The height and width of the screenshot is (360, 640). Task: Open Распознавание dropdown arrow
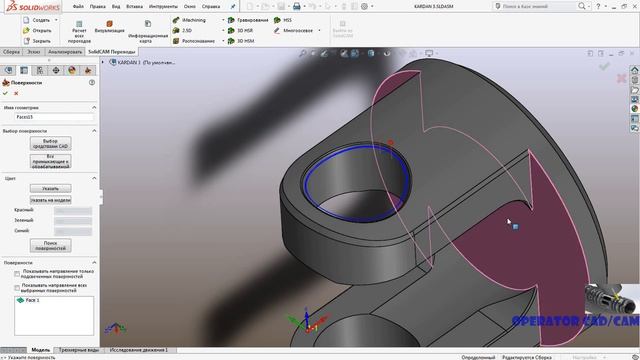[223, 41]
